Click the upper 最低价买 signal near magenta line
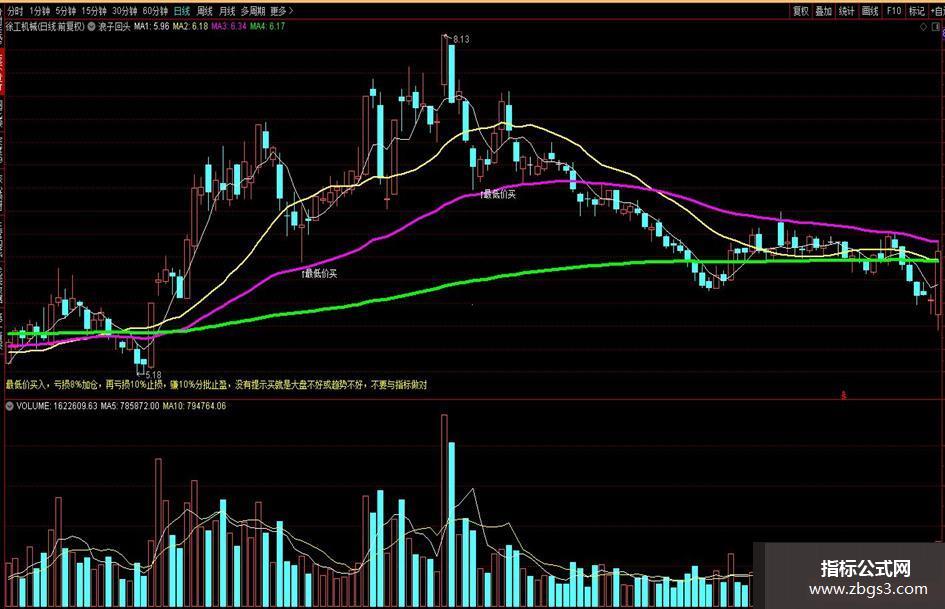The height and width of the screenshot is (609, 945). [x=498, y=194]
